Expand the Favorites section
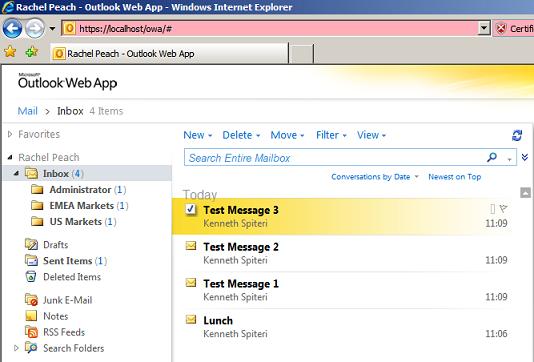The width and height of the screenshot is (534, 362). [10, 134]
